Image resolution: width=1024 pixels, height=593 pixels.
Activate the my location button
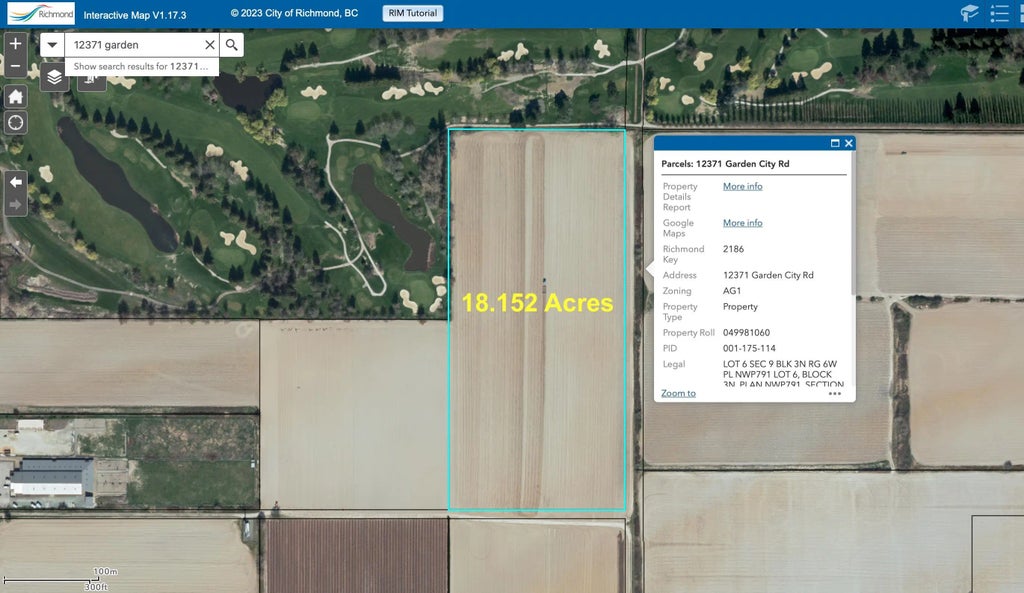pos(15,122)
